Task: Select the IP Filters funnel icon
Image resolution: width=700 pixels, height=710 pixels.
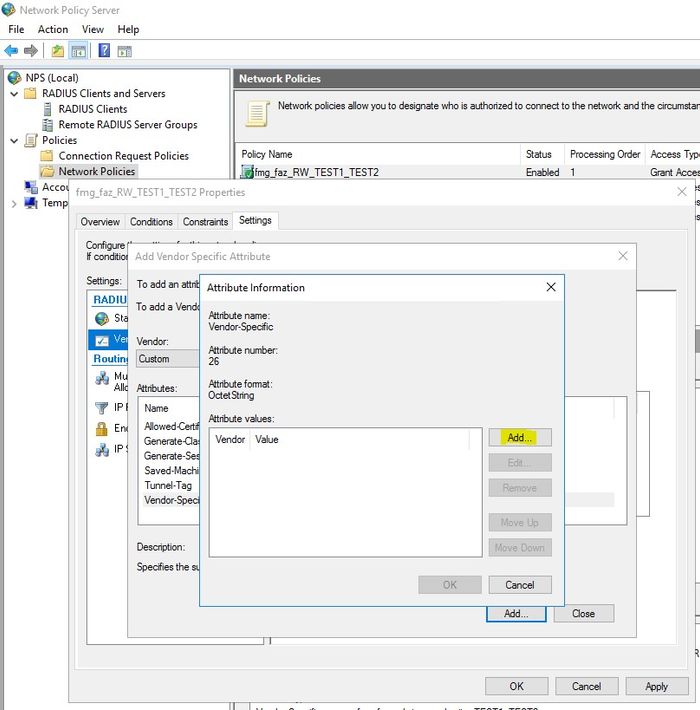Action: point(102,408)
